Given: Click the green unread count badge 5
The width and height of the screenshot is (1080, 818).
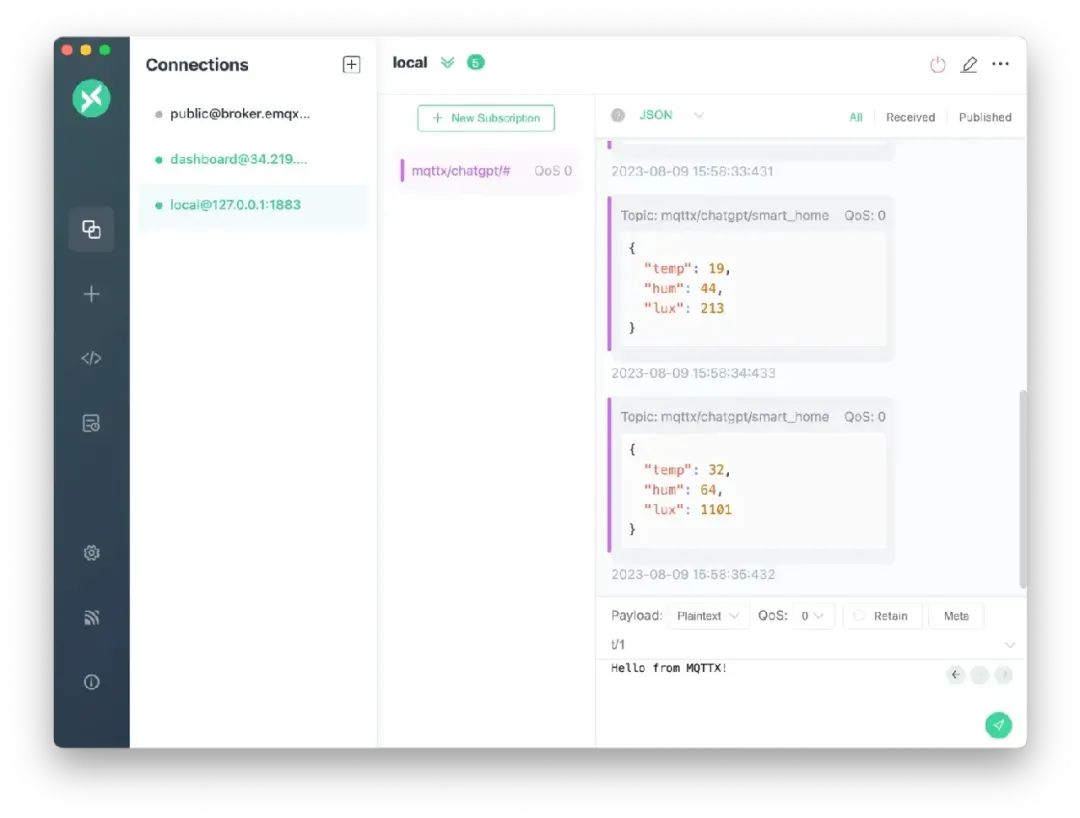Looking at the screenshot, I should [x=475, y=63].
